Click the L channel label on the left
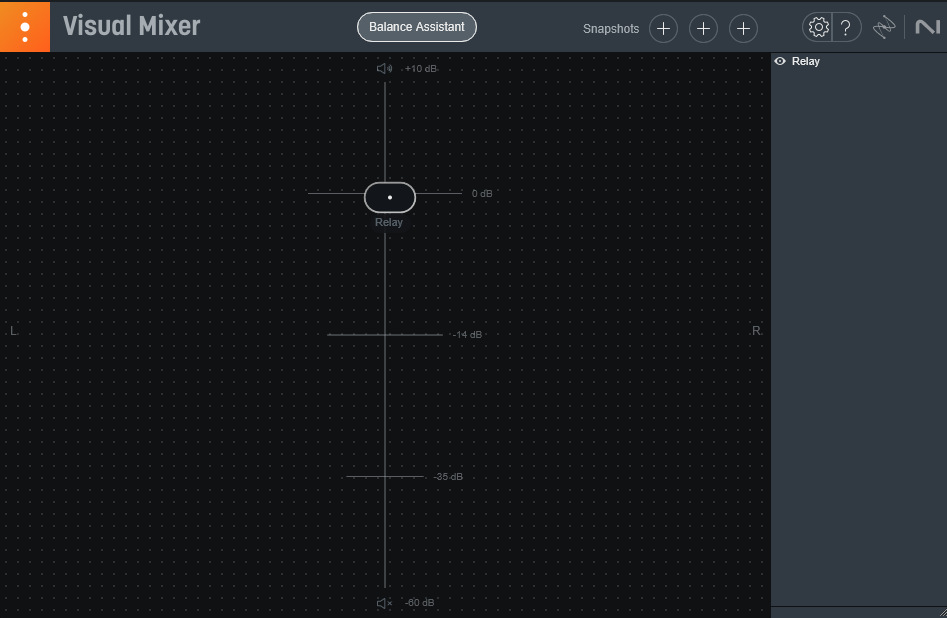The image size is (947, 618). pyautogui.click(x=13, y=330)
